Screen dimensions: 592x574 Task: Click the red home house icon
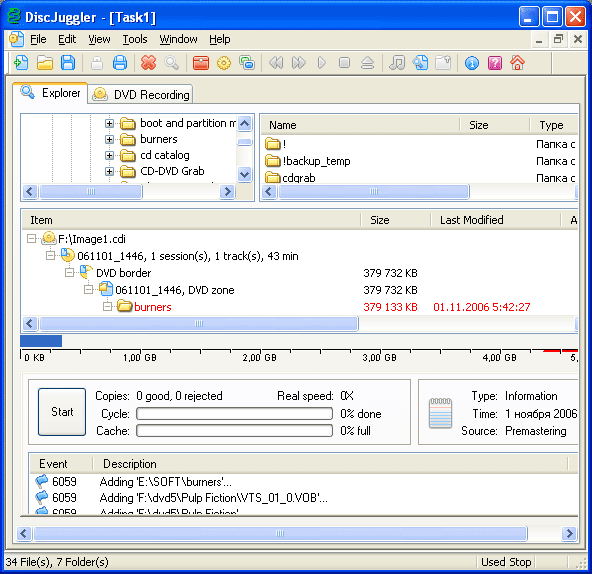[518, 63]
